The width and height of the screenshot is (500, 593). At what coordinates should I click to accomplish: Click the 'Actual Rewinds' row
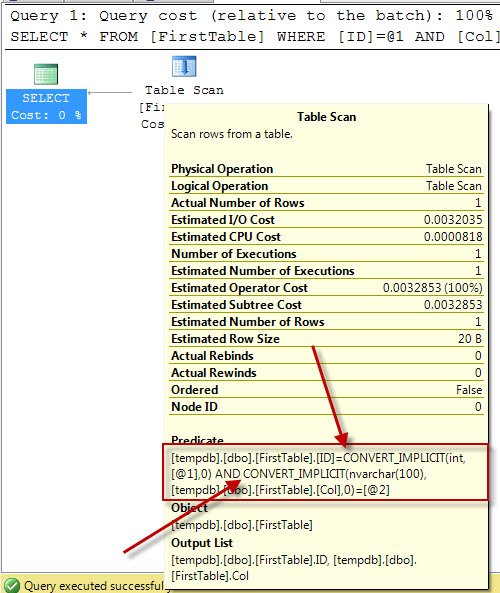[326, 373]
